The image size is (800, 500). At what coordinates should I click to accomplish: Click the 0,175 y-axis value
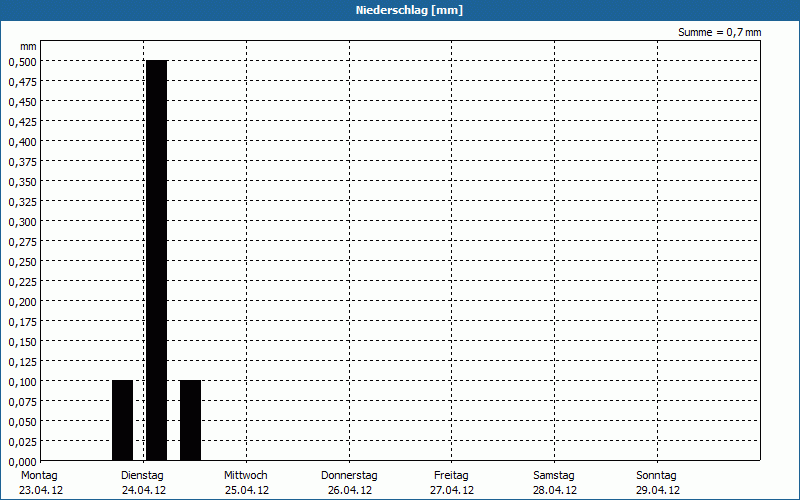pos(22,322)
